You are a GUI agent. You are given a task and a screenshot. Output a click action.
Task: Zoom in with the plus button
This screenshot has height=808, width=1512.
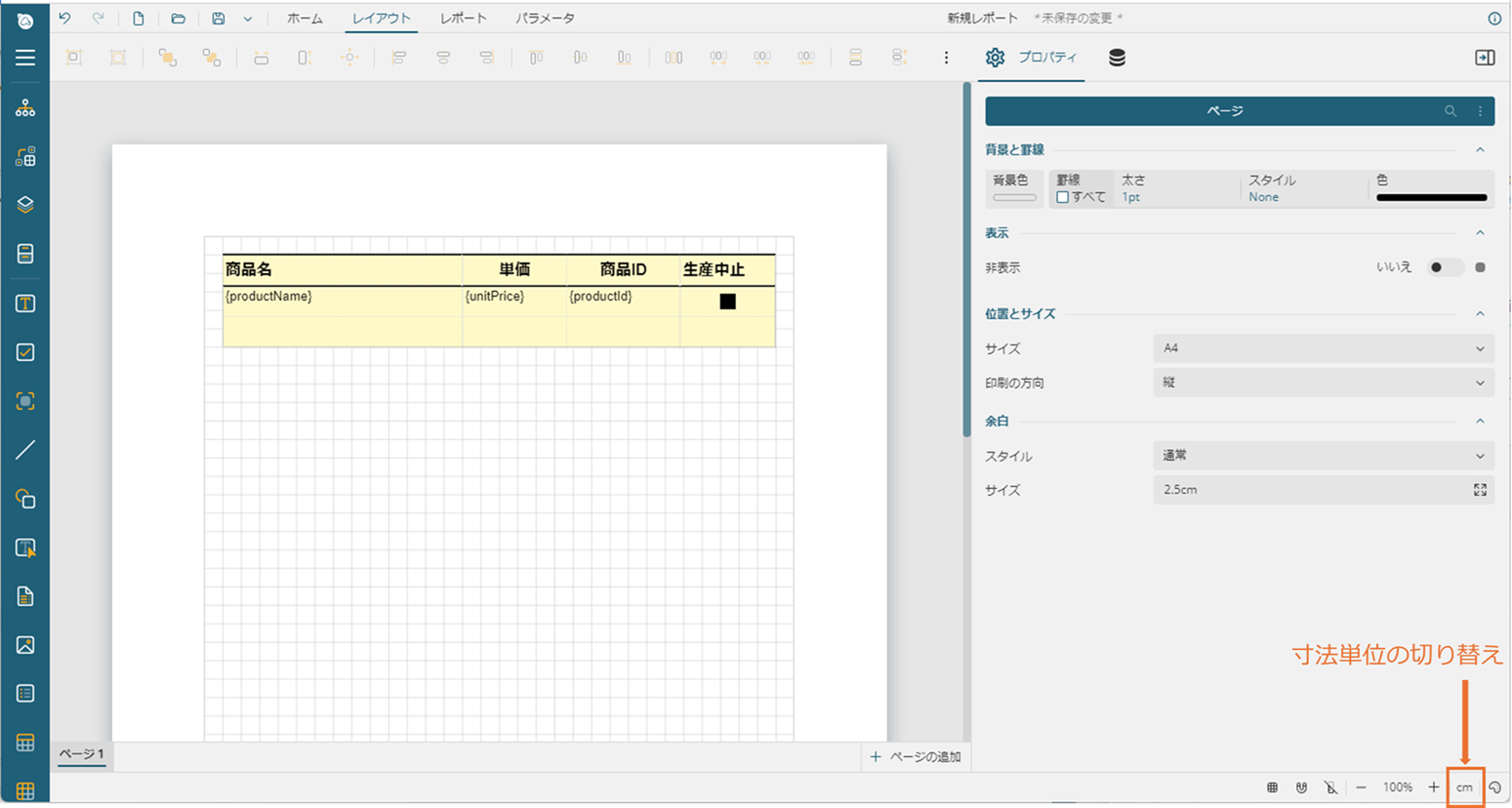1433,787
